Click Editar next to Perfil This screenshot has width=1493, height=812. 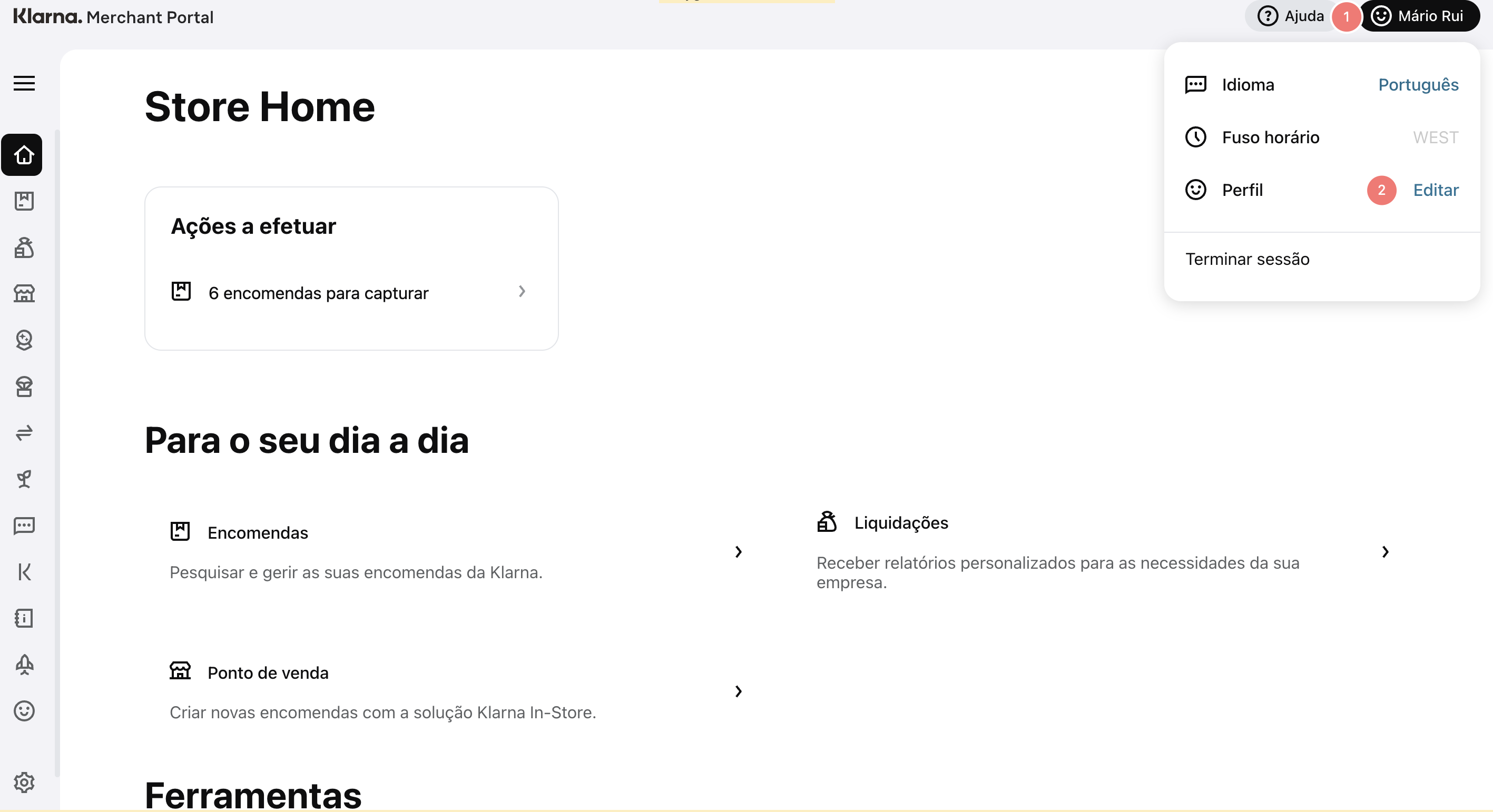pos(1435,190)
